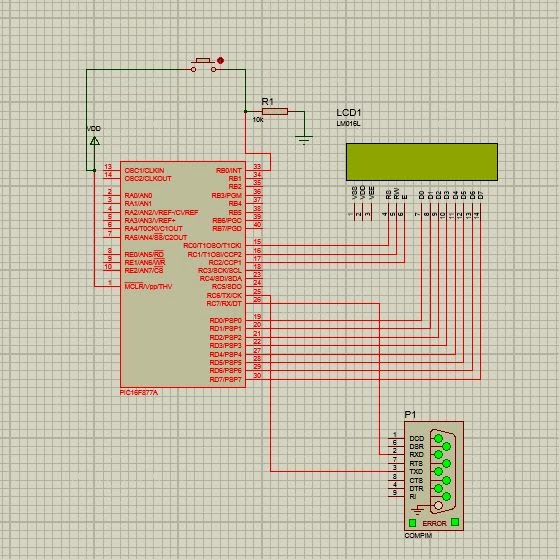The image size is (559, 559).
Task: Select the VDD power terminal arrow
Action: [x=94, y=141]
